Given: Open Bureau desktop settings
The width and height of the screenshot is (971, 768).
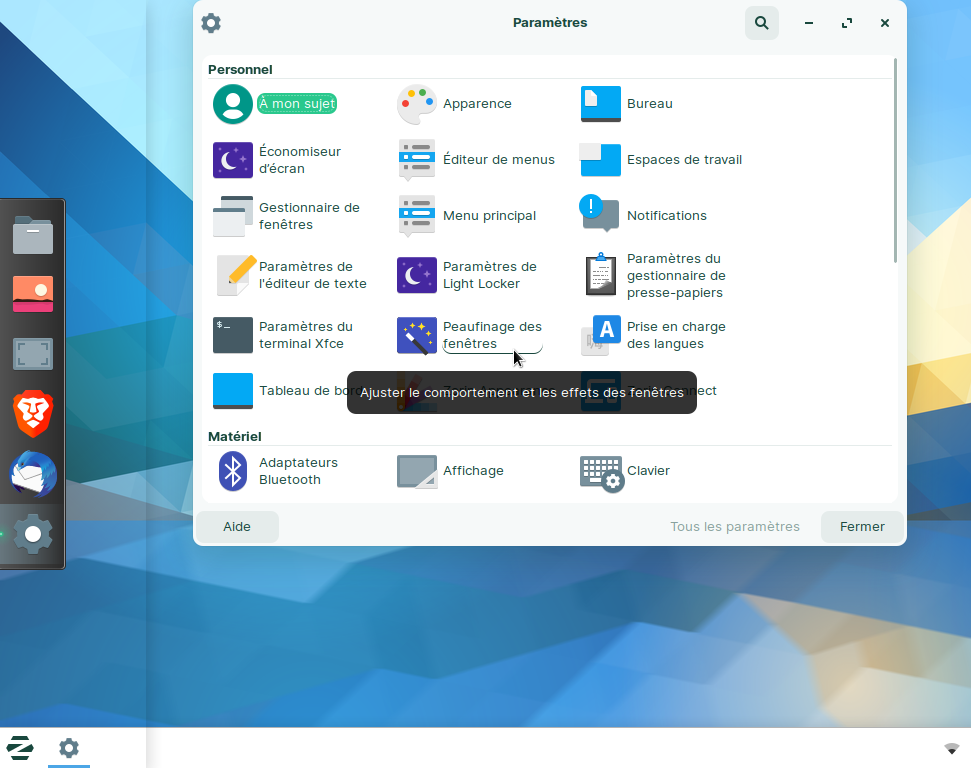Looking at the screenshot, I should tap(601, 104).
